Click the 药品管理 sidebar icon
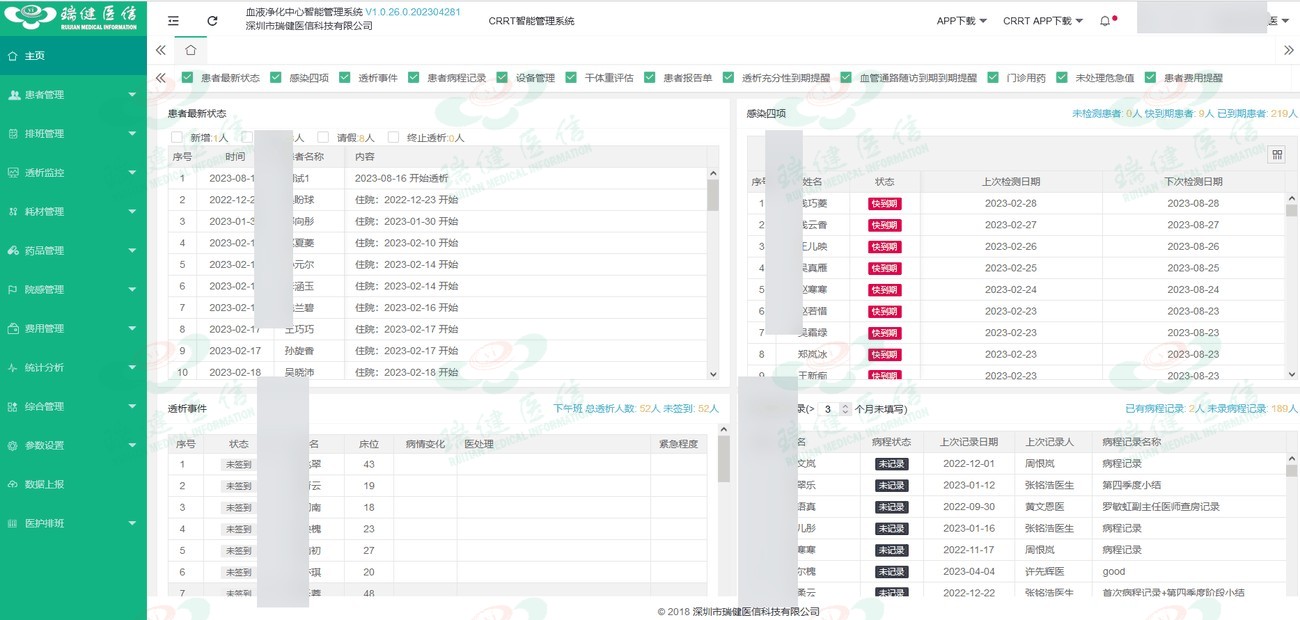The width and height of the screenshot is (1300, 620). coord(14,251)
